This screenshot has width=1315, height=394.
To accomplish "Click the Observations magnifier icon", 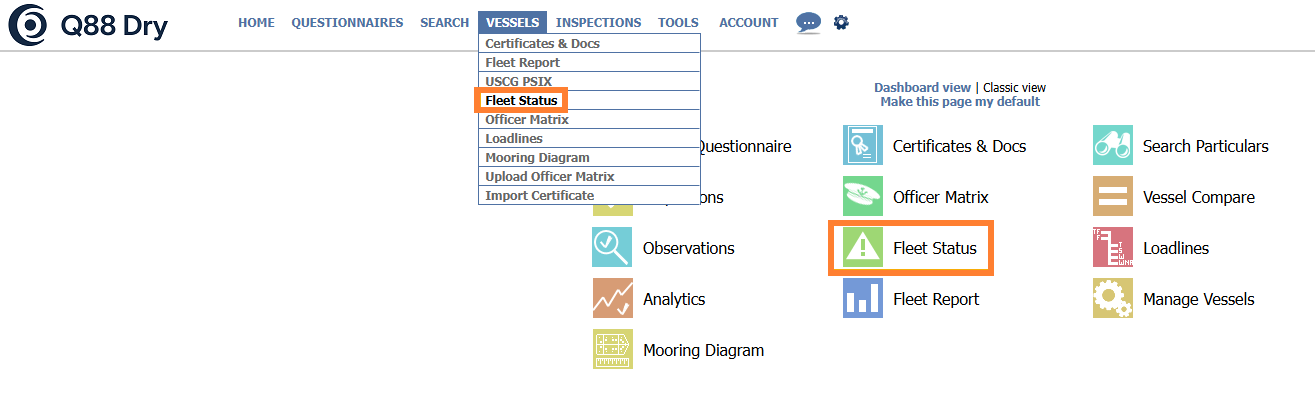I will tap(612, 248).
